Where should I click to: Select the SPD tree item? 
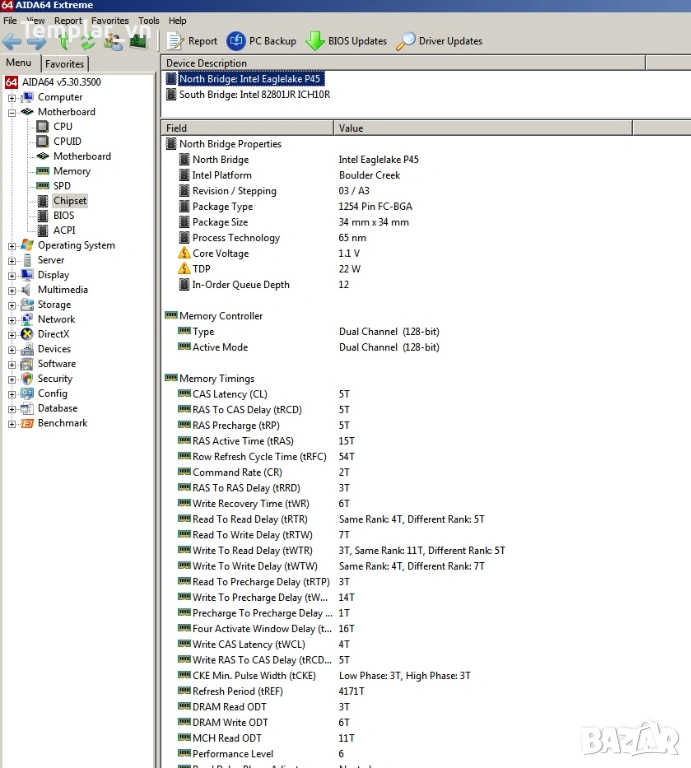[62, 186]
